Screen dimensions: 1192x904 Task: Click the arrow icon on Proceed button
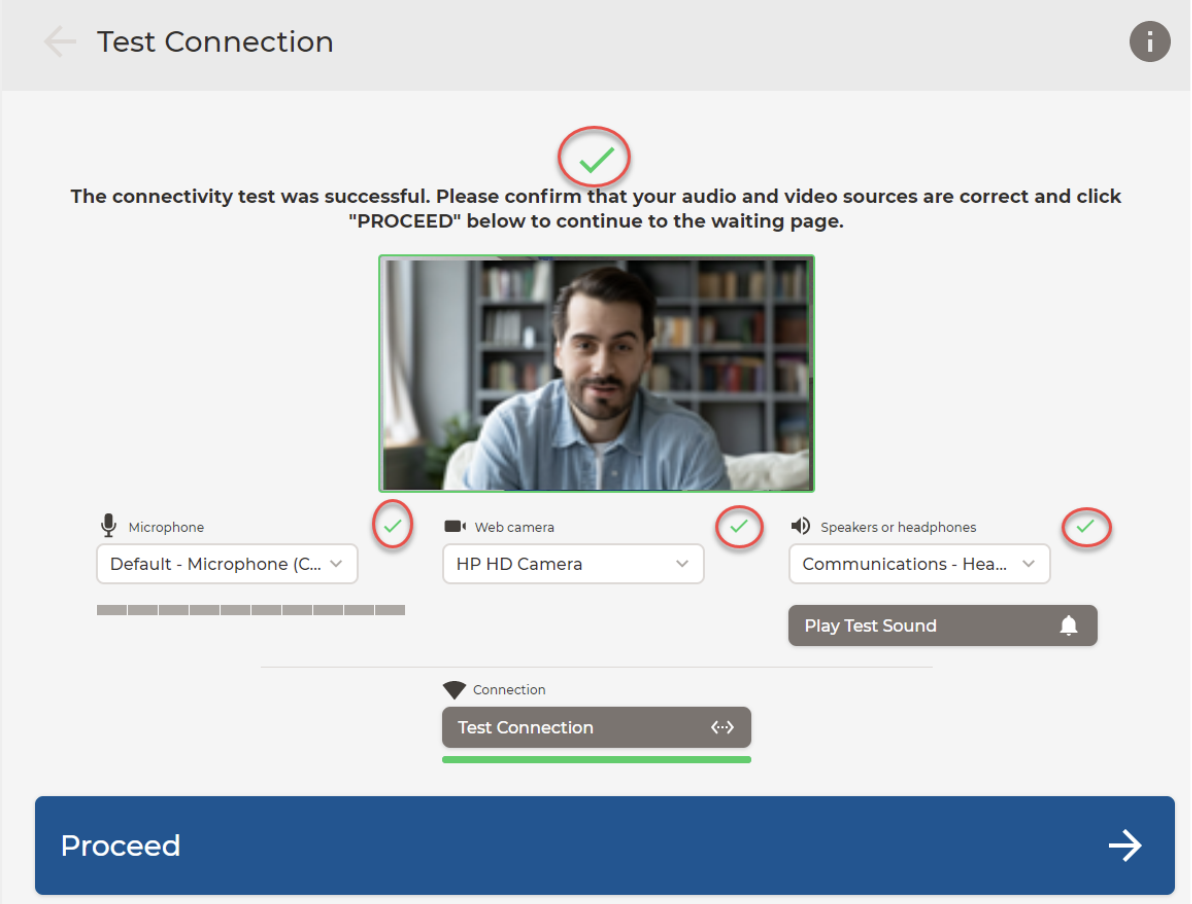click(x=1125, y=845)
